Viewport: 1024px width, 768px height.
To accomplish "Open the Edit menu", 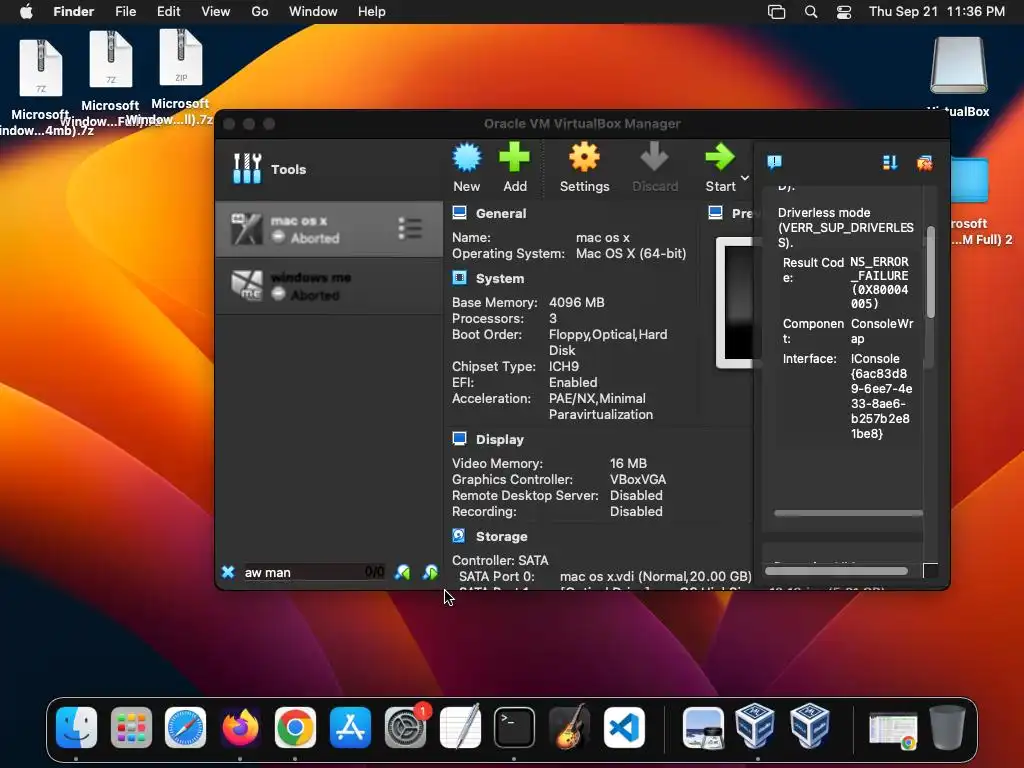I will pyautogui.click(x=168, y=12).
